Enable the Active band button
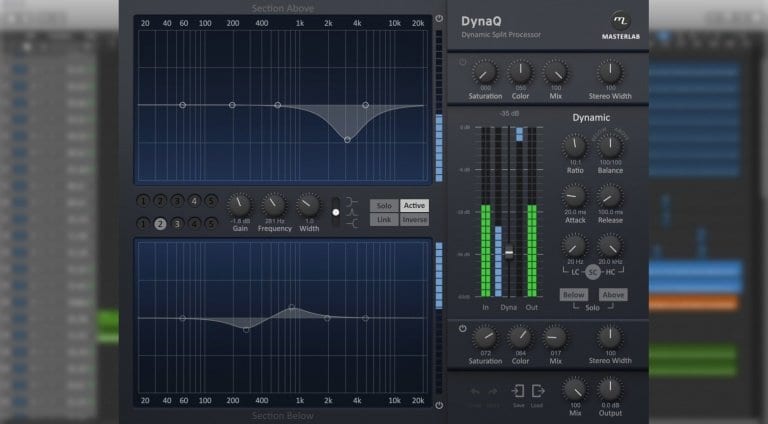768x424 pixels. click(x=414, y=205)
